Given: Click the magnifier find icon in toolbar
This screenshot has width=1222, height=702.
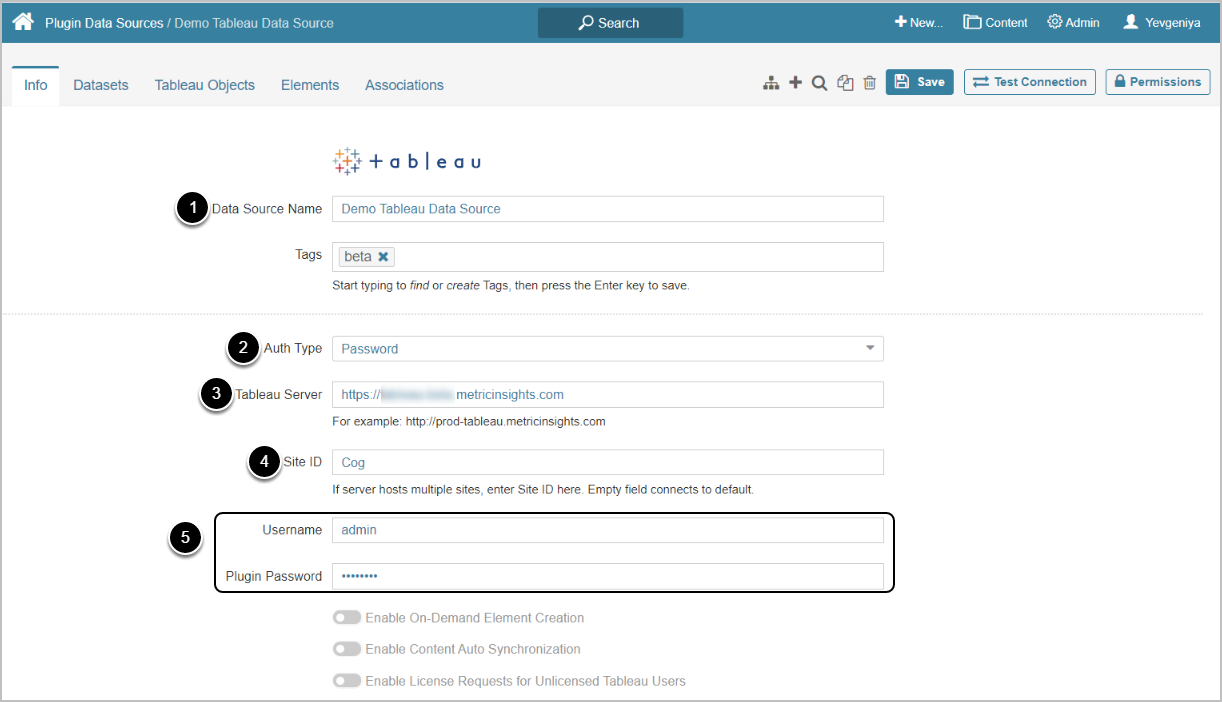Looking at the screenshot, I should pos(819,83).
